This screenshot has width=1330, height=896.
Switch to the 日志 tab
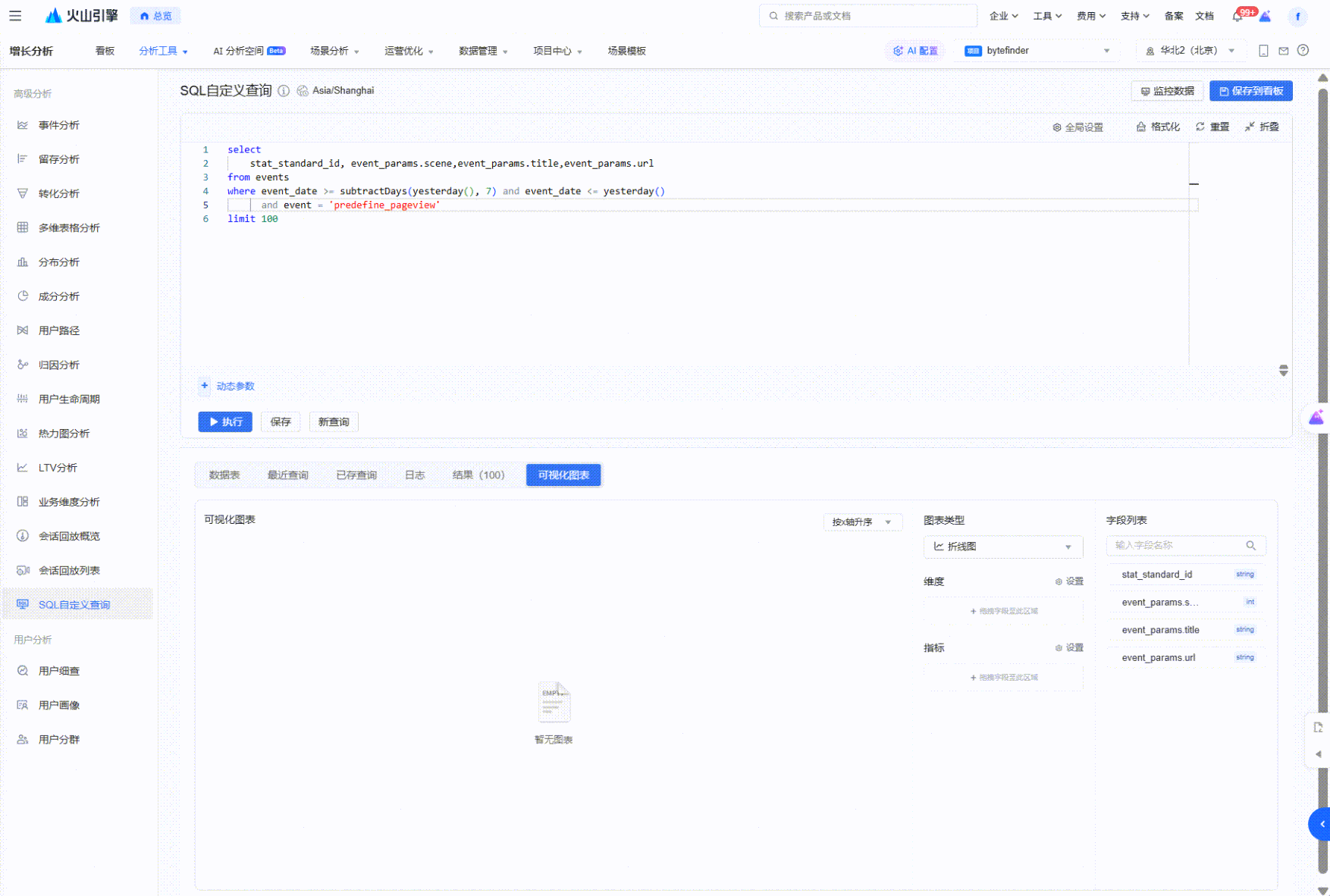[x=415, y=475]
